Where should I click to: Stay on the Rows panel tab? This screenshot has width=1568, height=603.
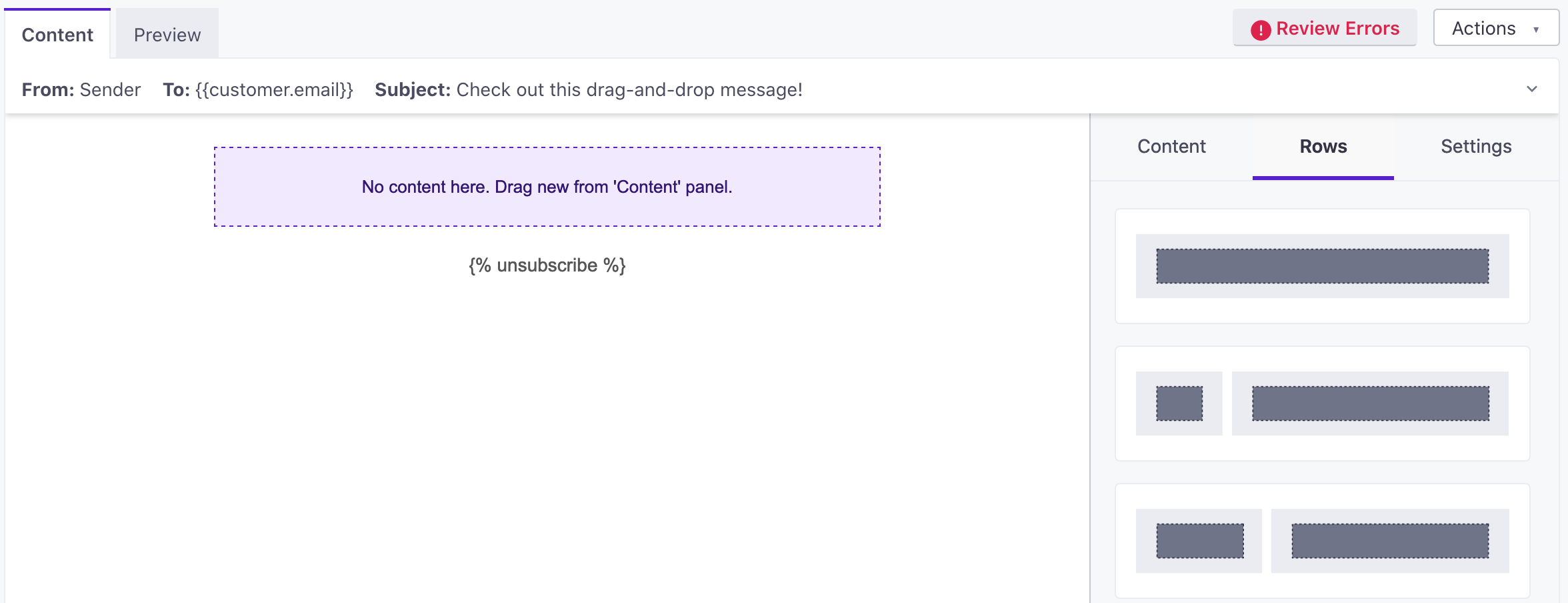point(1323,146)
